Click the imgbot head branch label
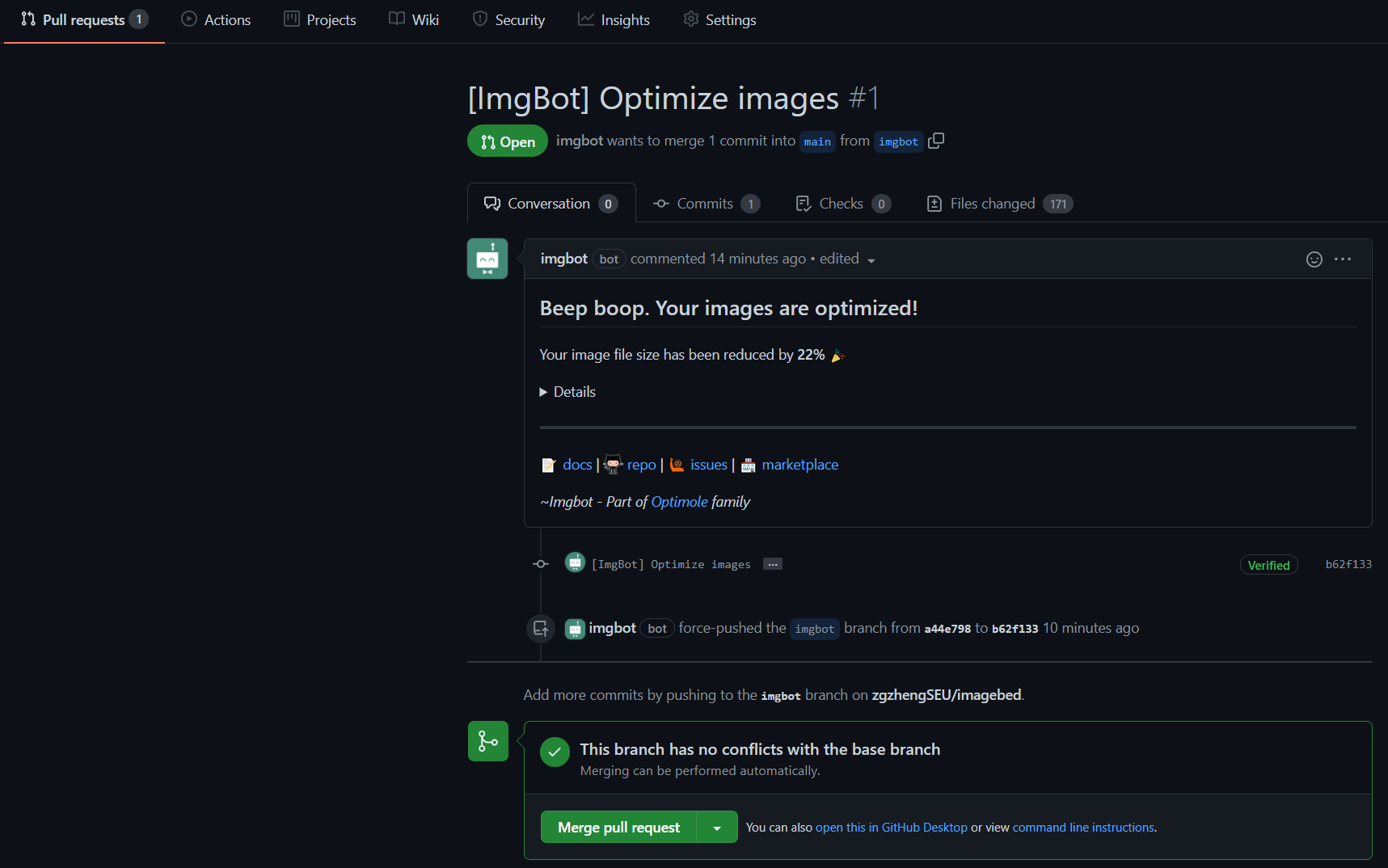Image resolution: width=1388 pixels, height=868 pixels. 898,141
